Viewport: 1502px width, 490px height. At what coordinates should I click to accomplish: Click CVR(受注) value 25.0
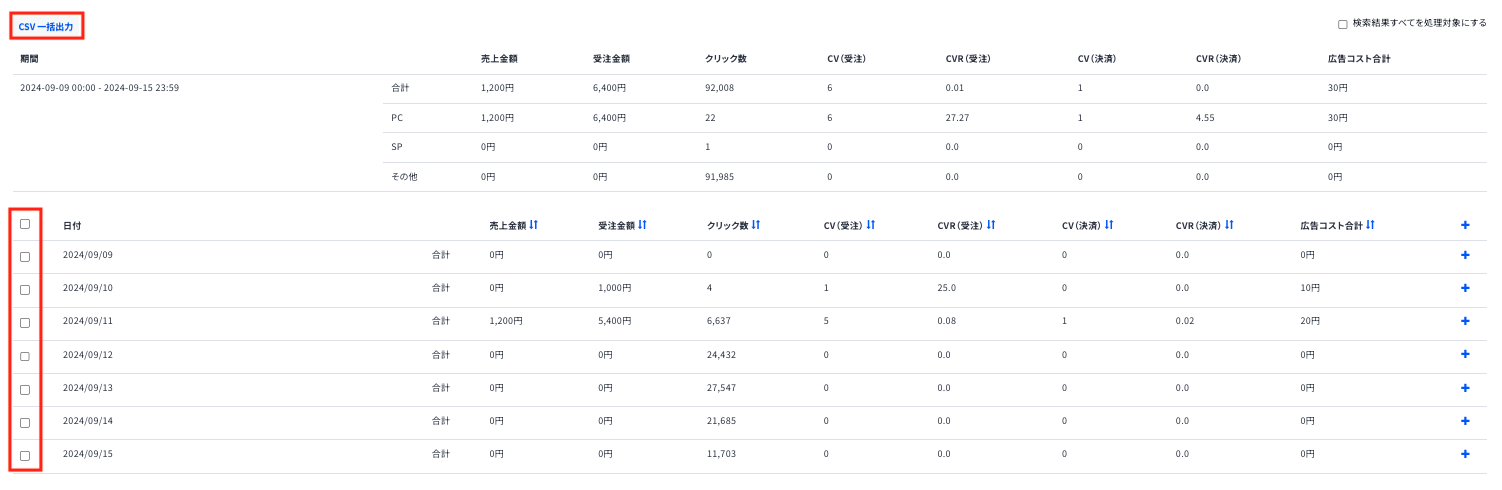click(x=947, y=288)
